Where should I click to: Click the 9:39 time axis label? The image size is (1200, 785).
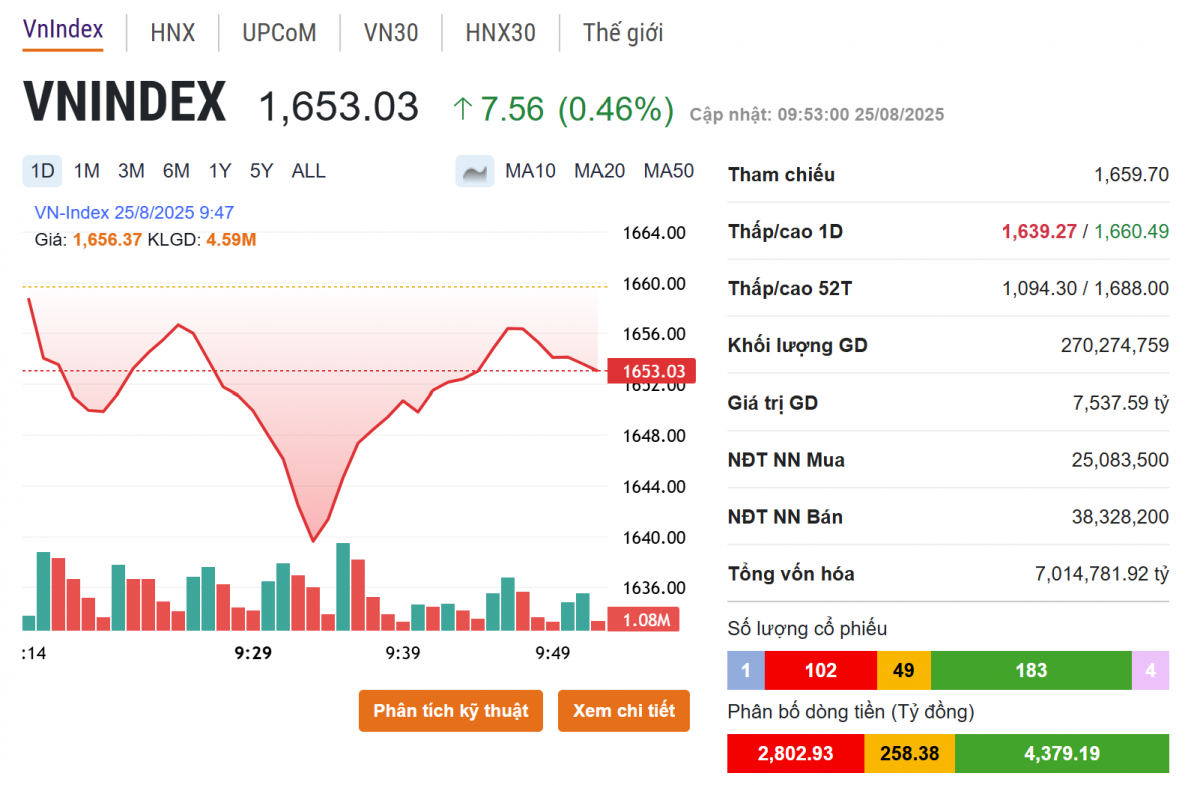(x=402, y=653)
